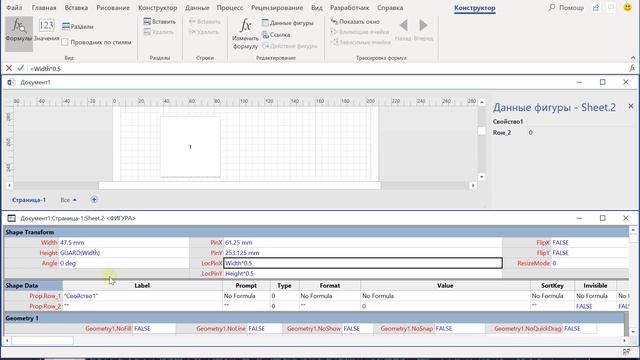
Task: Click the Row_2 value in shape data panel
Action: coord(530,133)
